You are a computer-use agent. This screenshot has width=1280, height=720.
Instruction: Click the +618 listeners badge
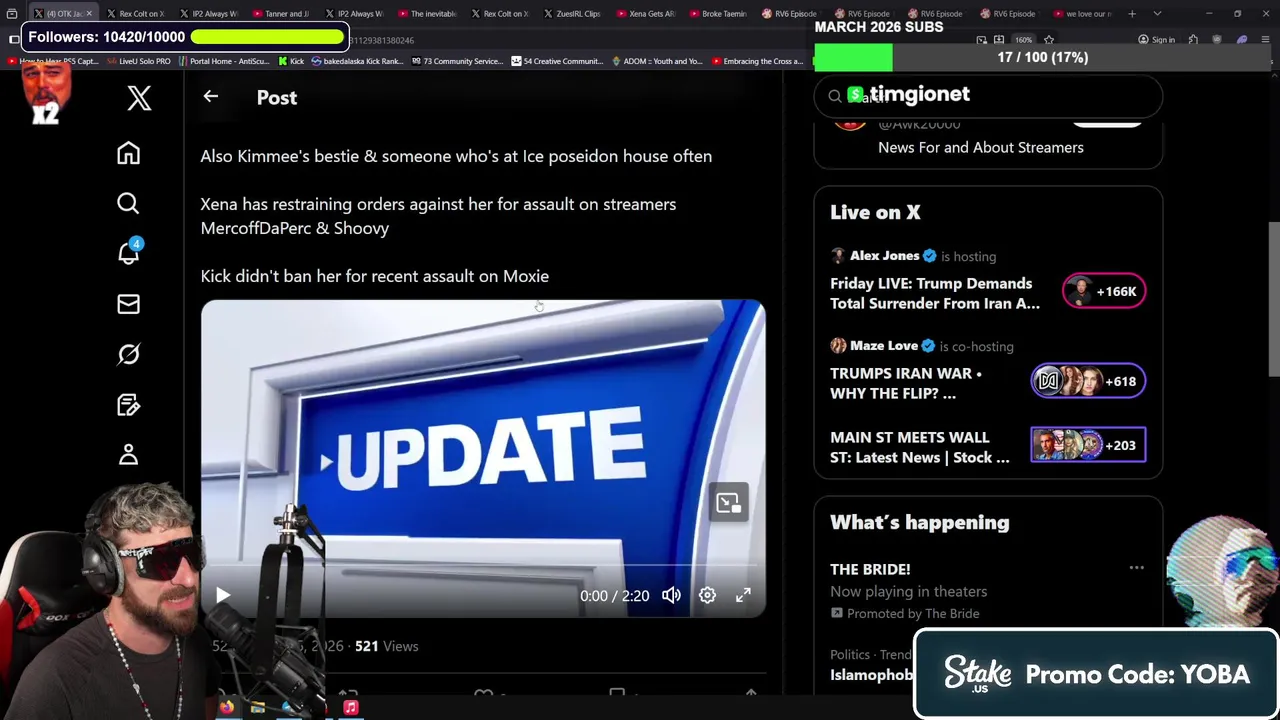point(1088,381)
